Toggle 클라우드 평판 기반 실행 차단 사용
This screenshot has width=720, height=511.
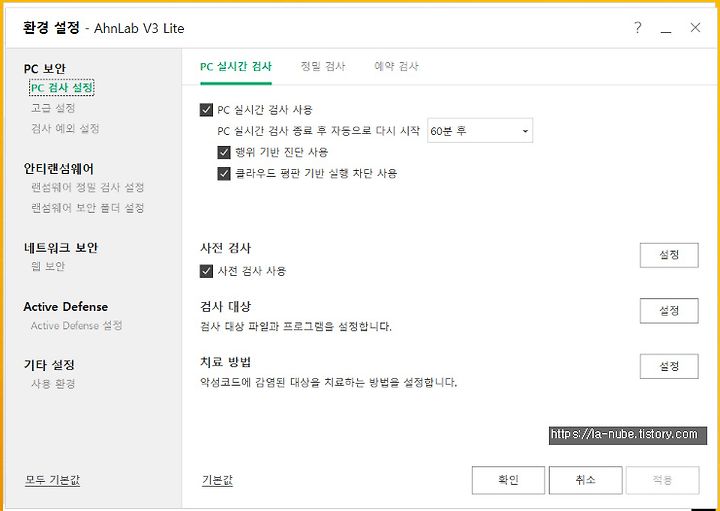[x=224, y=174]
